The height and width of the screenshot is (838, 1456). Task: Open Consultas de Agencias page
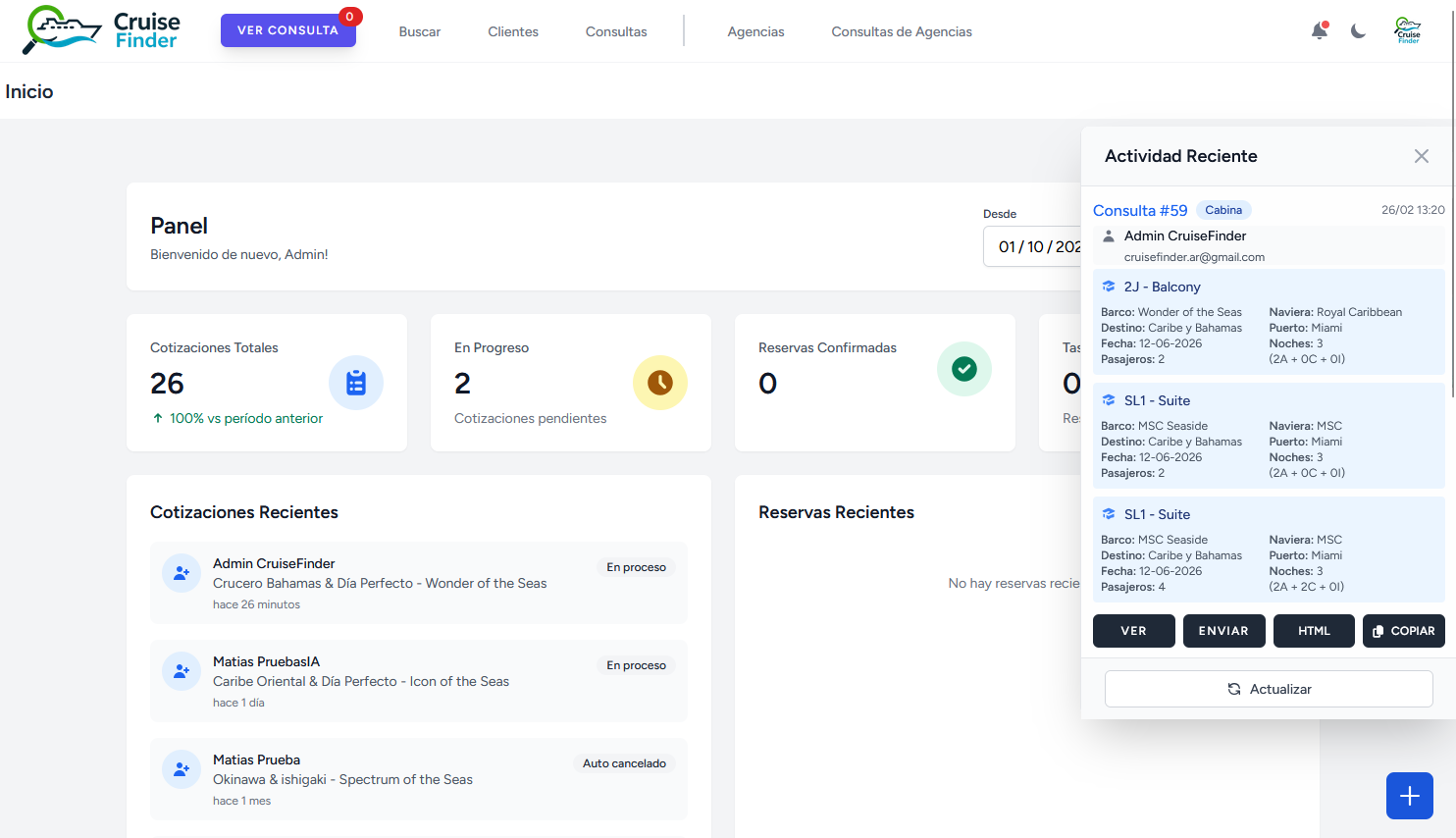901,31
